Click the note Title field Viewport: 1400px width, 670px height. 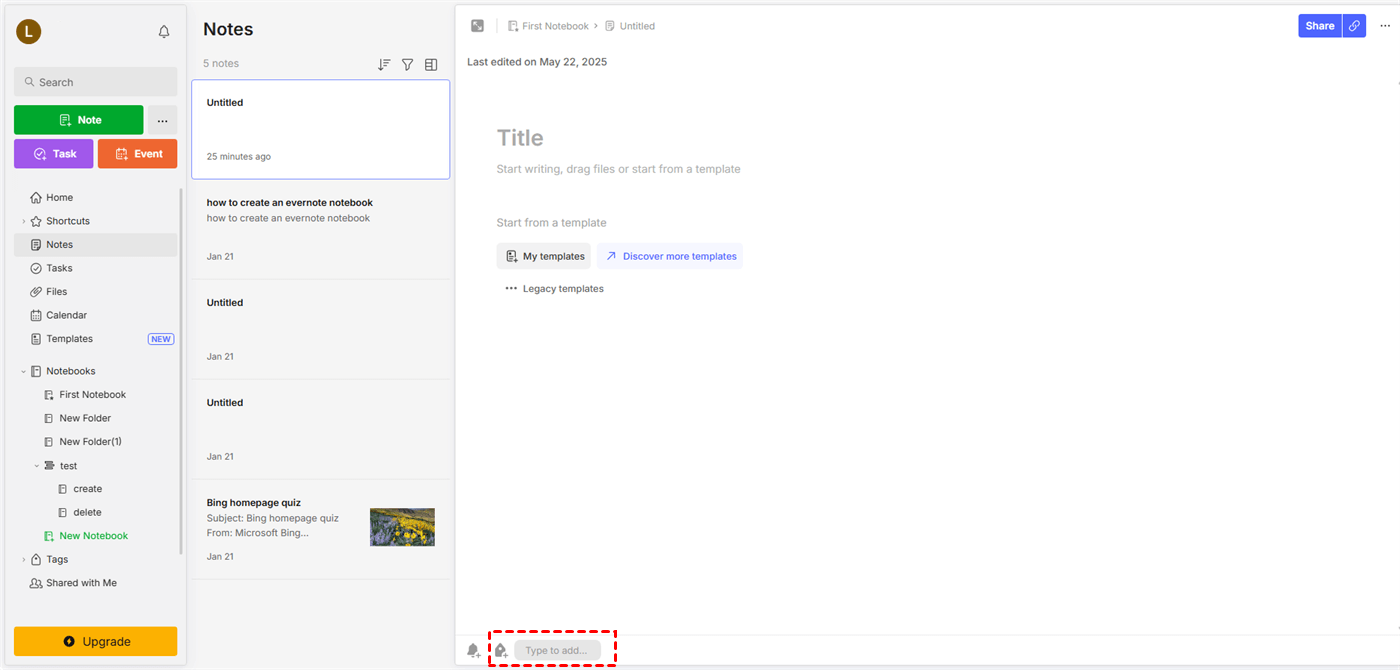click(520, 138)
